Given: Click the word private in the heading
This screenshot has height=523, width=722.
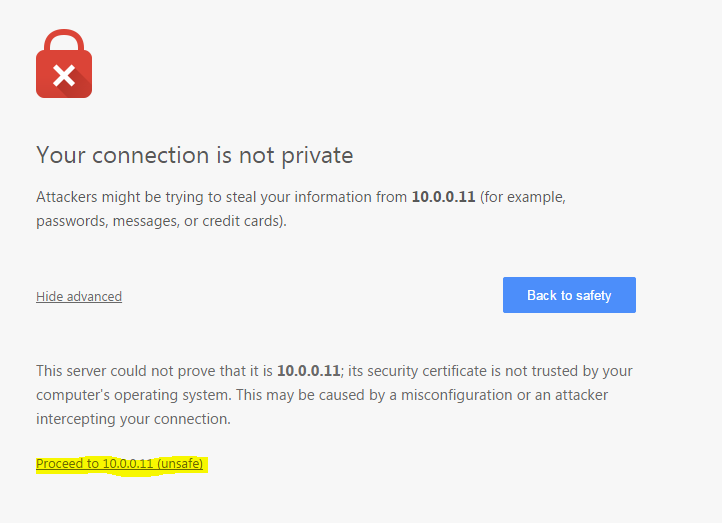Looking at the screenshot, I should (x=317, y=157).
